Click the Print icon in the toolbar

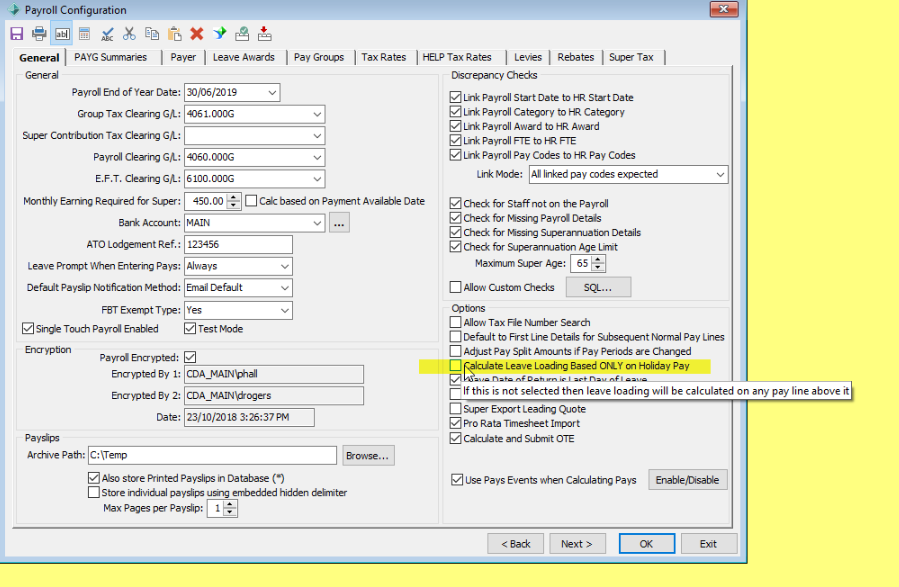(39, 34)
